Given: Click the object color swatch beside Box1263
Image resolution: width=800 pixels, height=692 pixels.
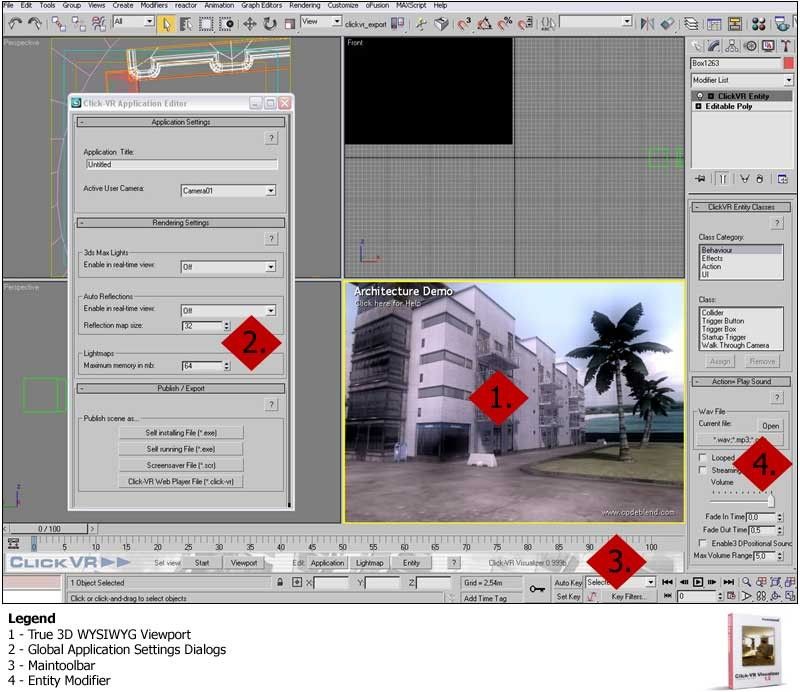Looking at the screenshot, I should (x=788, y=62).
